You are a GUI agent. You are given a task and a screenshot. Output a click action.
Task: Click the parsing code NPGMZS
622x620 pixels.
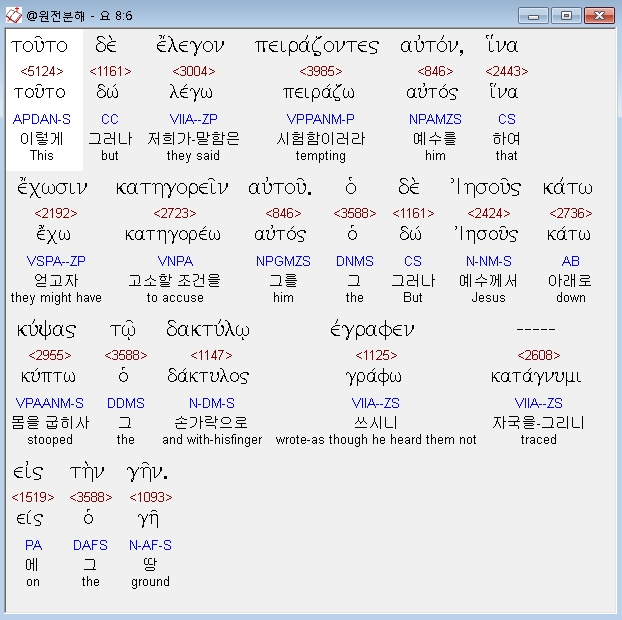pos(283,261)
